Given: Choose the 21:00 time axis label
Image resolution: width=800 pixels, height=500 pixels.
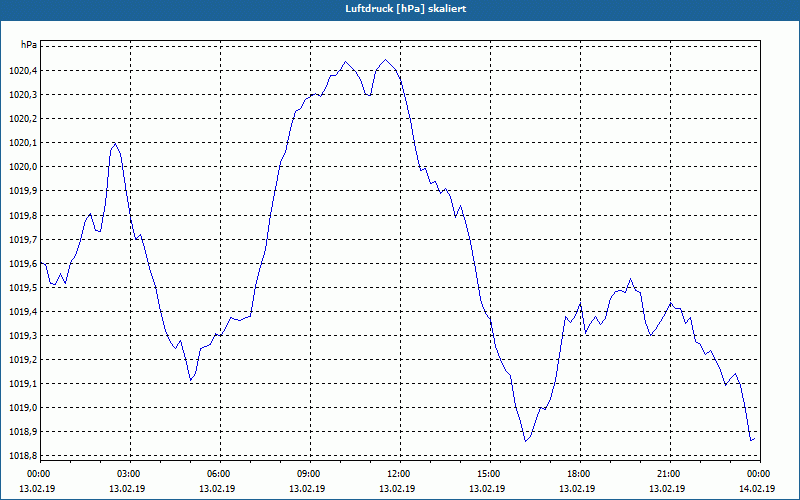Looking at the screenshot, I should 668,474.
